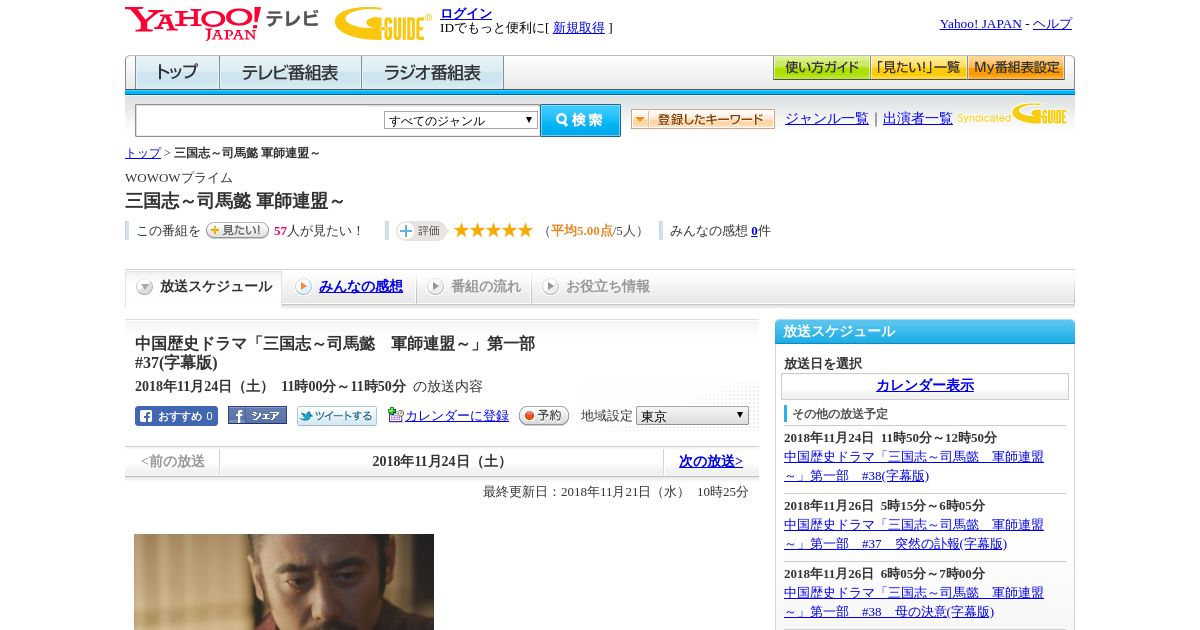The width and height of the screenshot is (1200, 630).
Task: Focus the program search input field
Action: pyautogui.click(x=259, y=120)
